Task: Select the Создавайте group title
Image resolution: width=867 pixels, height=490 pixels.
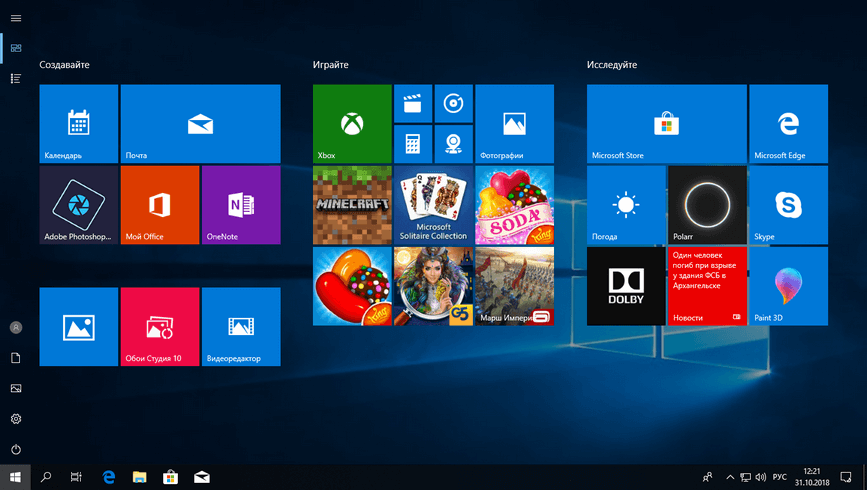Action: [64, 65]
